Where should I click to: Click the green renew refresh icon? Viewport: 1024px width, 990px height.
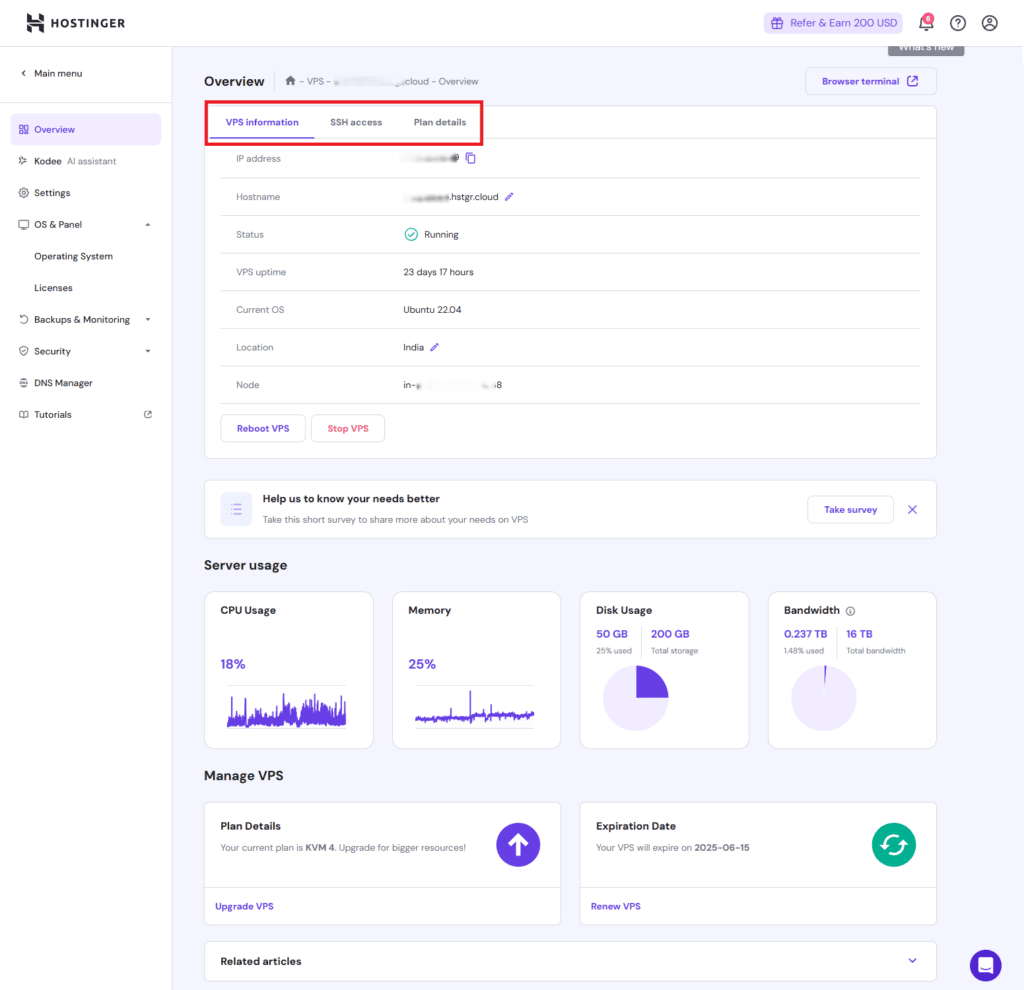(x=893, y=844)
